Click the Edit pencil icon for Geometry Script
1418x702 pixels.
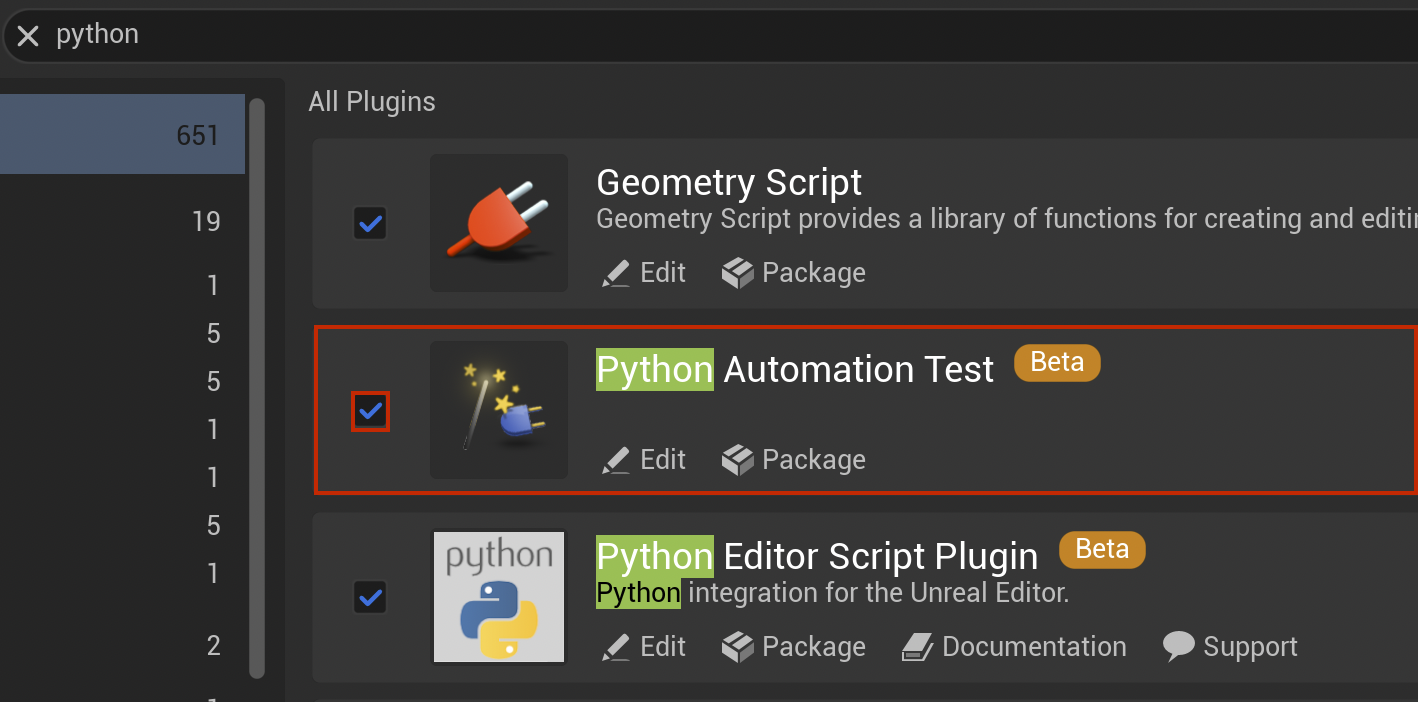tap(614, 272)
